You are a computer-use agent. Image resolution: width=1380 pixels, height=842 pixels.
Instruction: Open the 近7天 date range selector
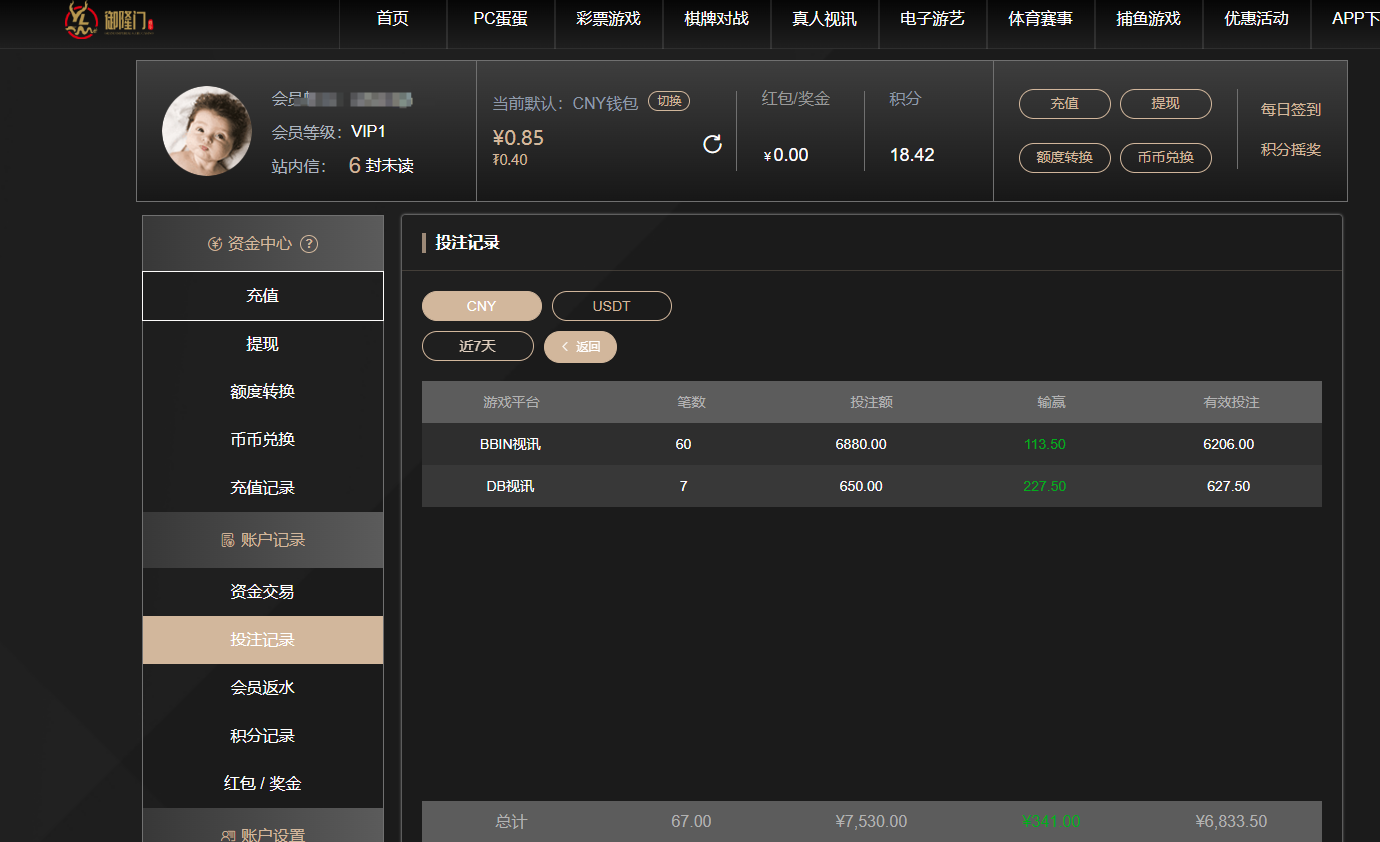pyautogui.click(x=477, y=346)
